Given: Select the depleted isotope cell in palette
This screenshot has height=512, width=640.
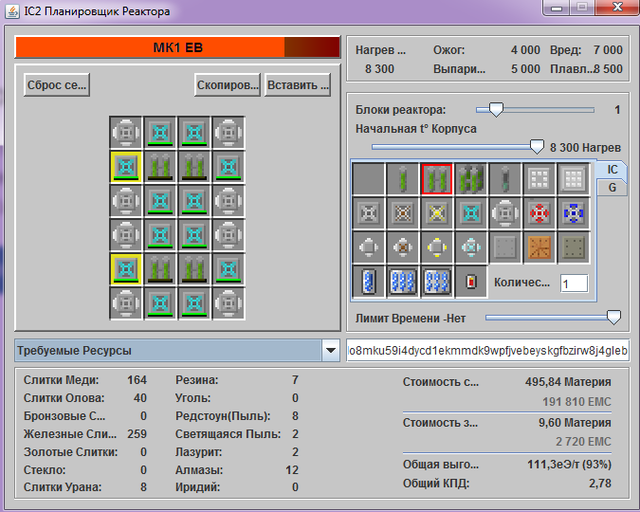Looking at the screenshot, I should coord(505,178).
